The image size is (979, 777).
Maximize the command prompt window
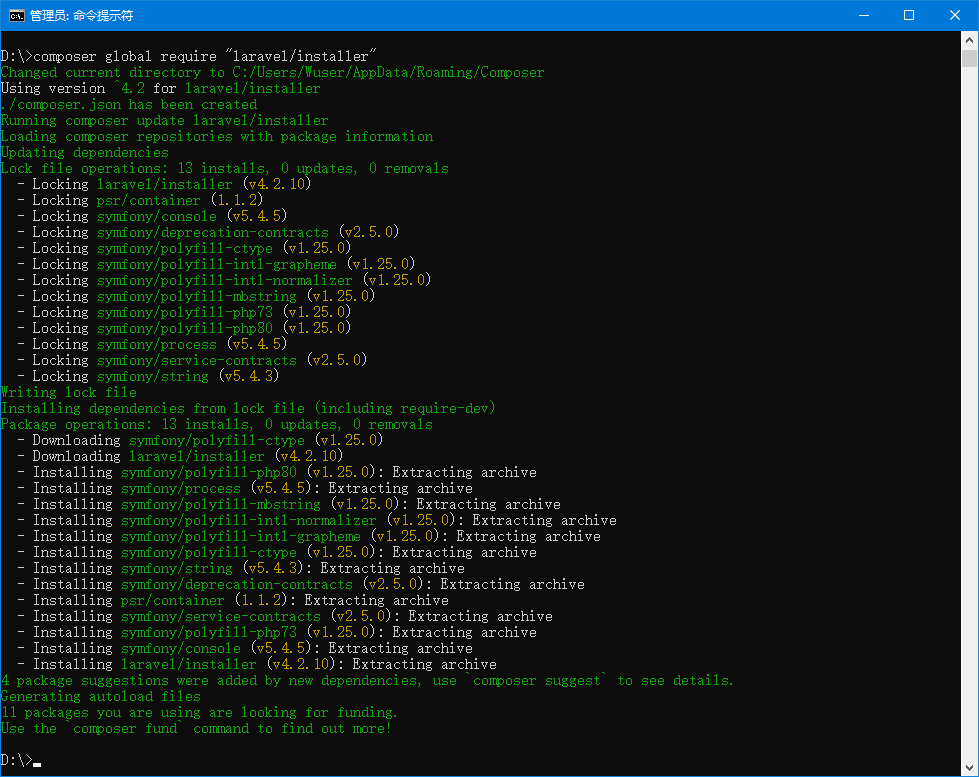(909, 16)
